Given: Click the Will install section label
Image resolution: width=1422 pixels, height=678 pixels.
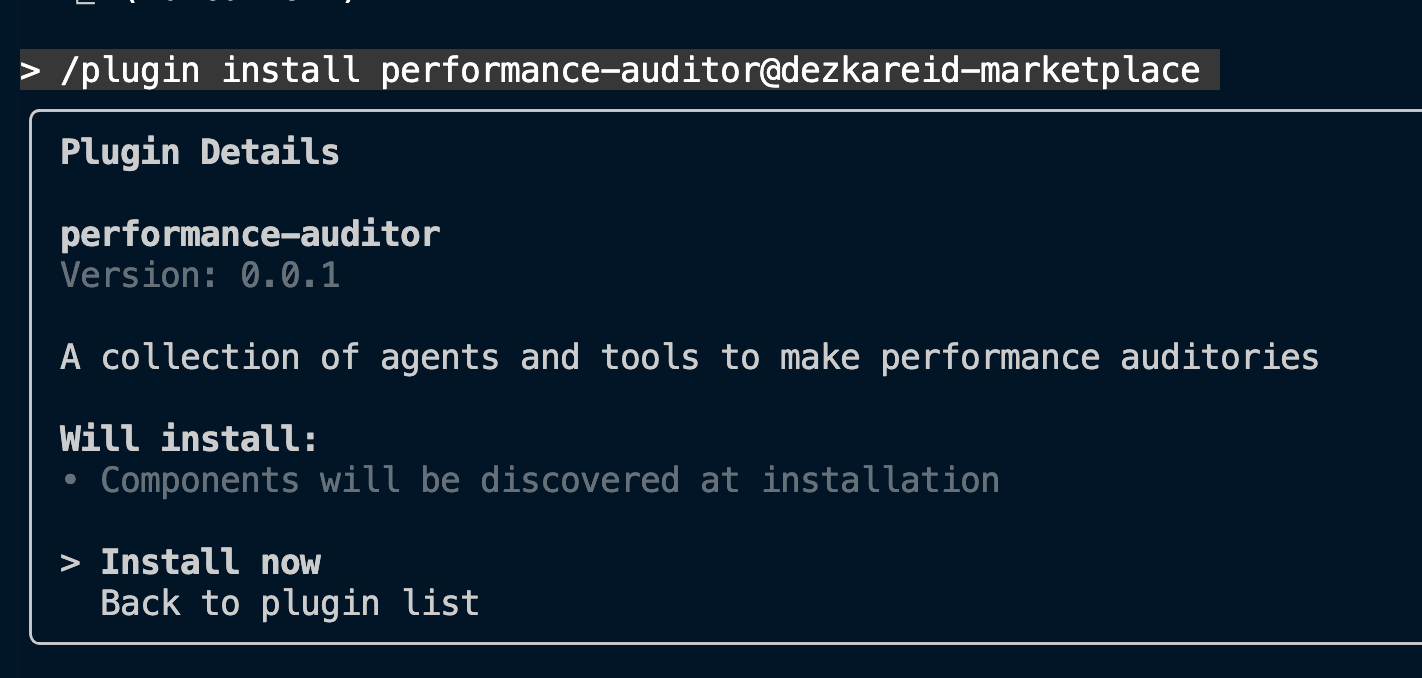Looking at the screenshot, I should (x=188, y=438).
